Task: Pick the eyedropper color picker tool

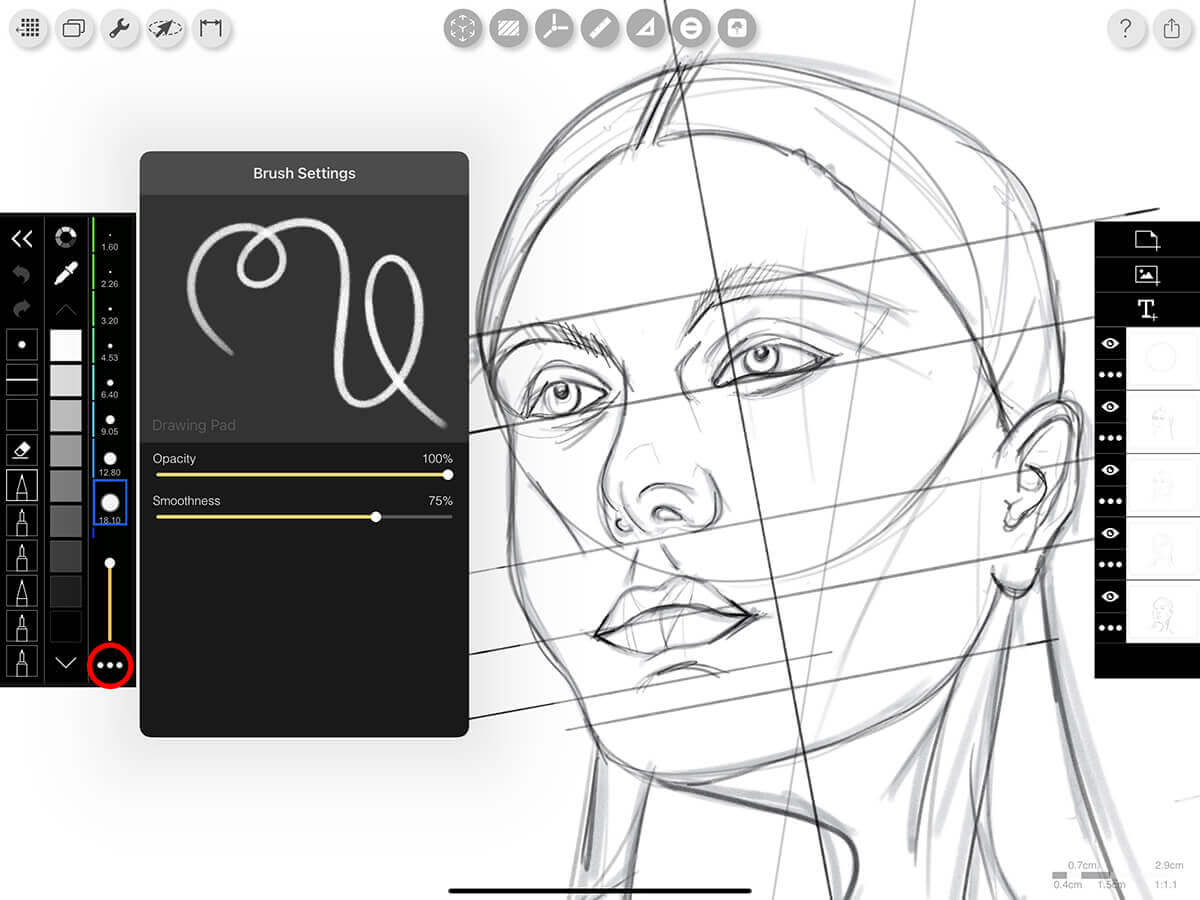Action: pos(66,274)
